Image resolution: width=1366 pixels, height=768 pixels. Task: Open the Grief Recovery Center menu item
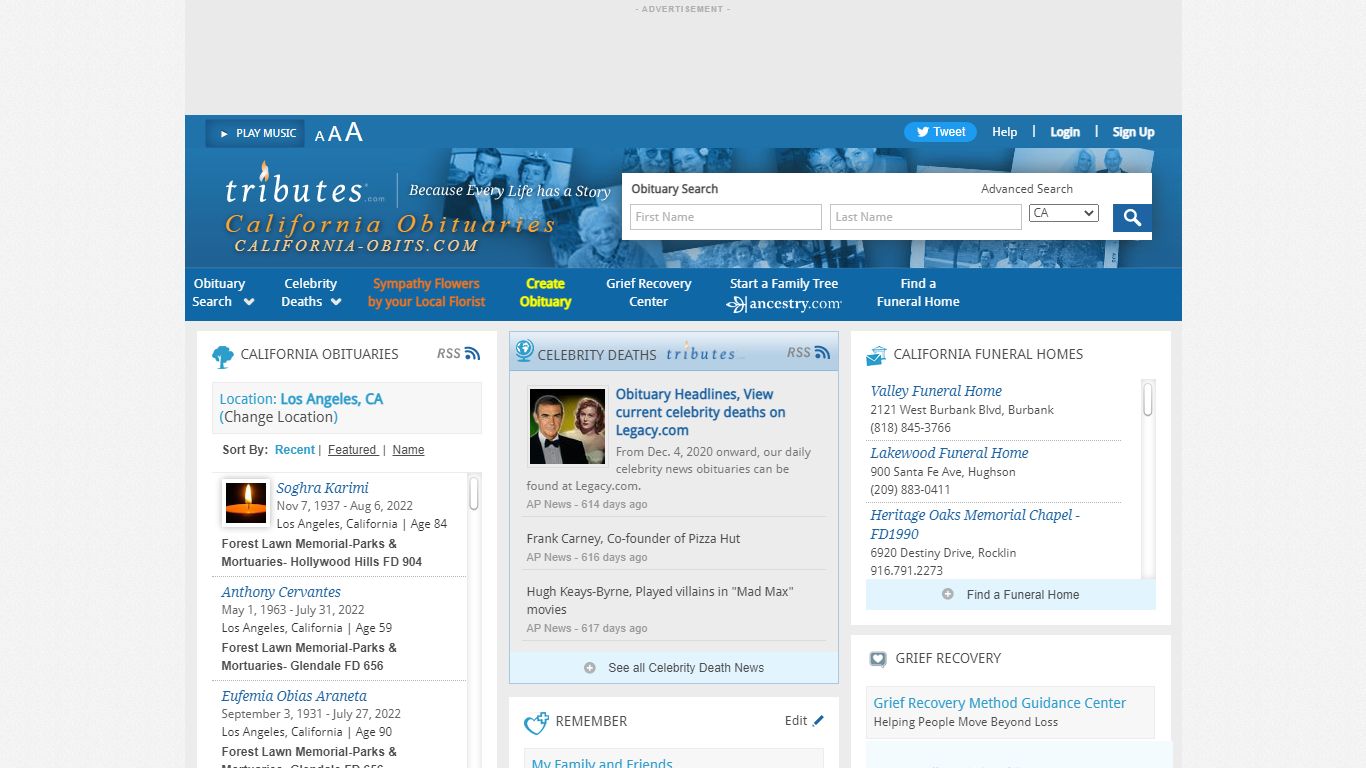click(x=648, y=293)
